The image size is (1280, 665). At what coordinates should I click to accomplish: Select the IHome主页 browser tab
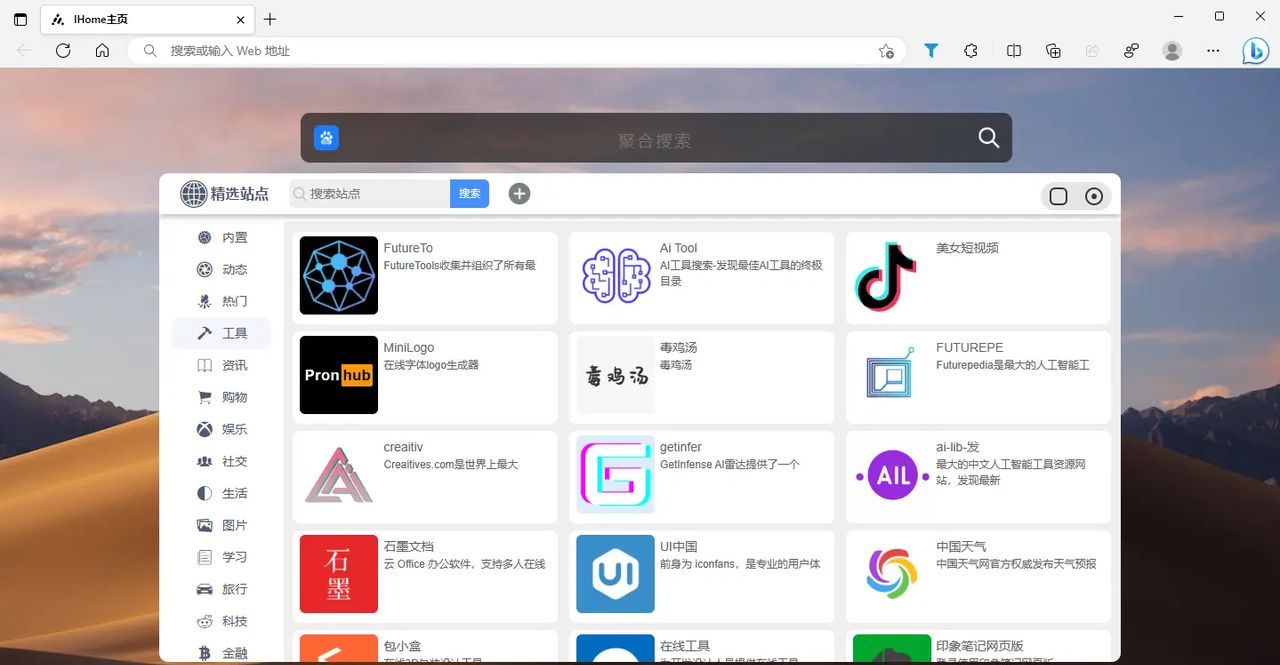[147, 19]
